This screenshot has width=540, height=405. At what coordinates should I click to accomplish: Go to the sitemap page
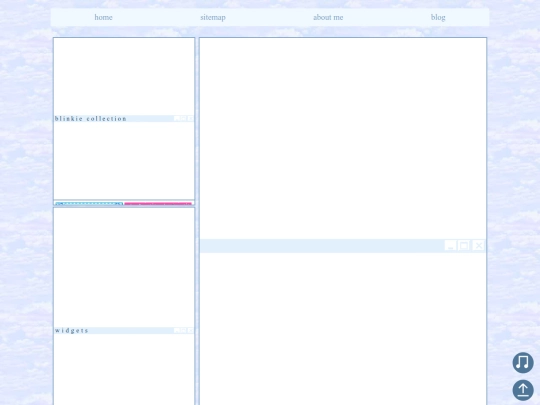click(213, 17)
